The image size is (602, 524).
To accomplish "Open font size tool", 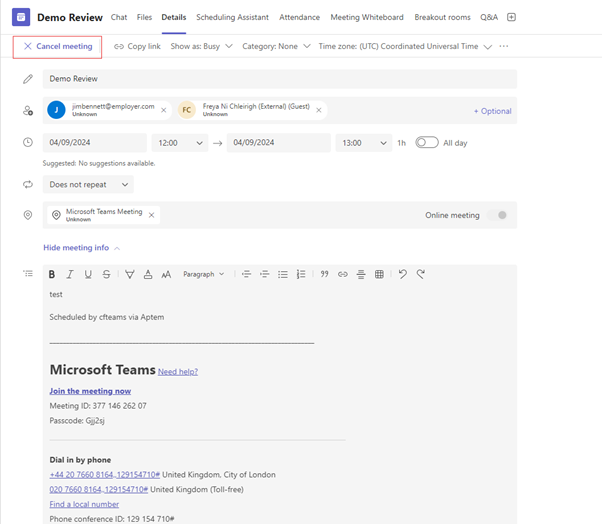I will click(x=166, y=274).
